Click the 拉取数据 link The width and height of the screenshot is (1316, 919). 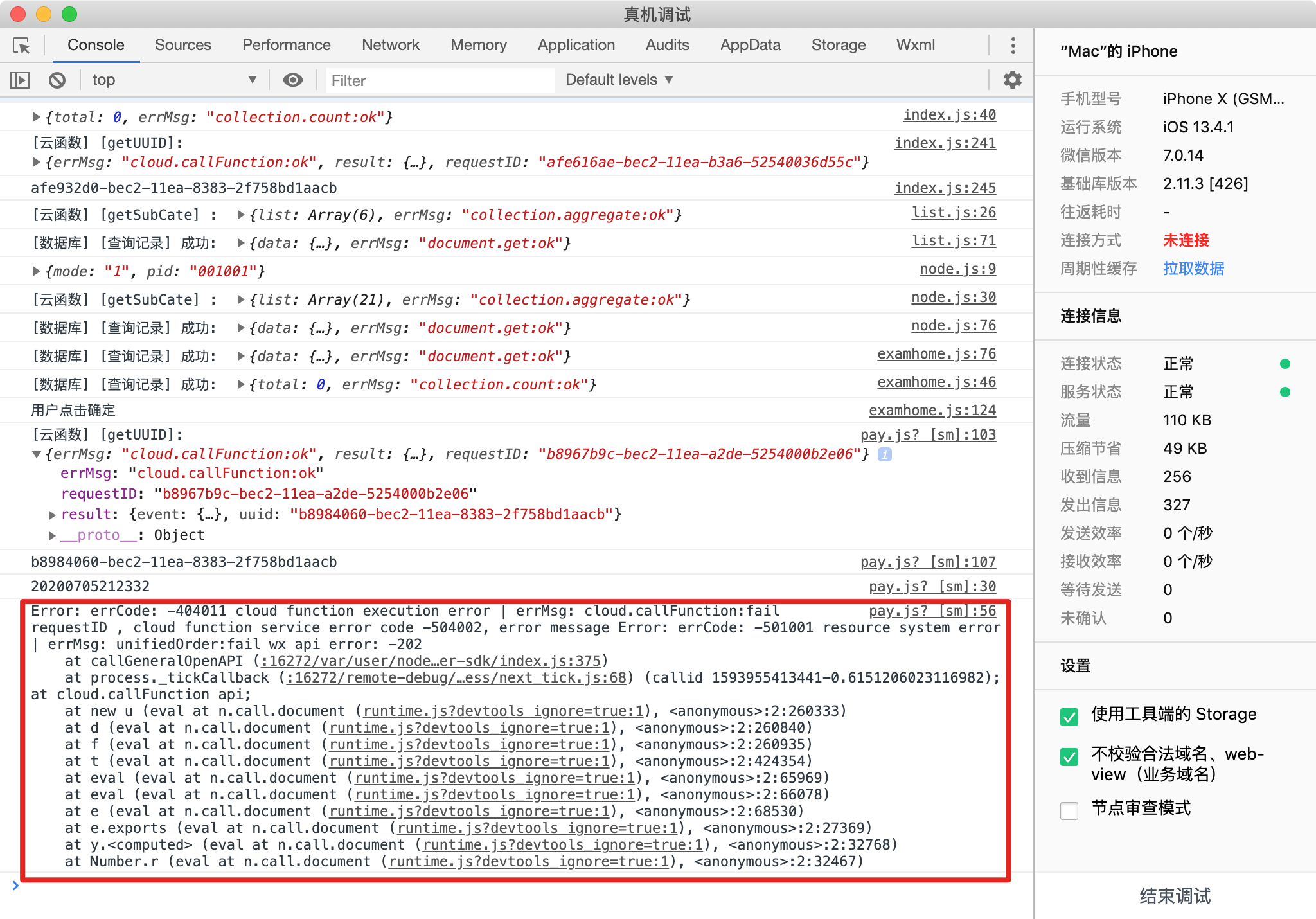coord(1193,269)
